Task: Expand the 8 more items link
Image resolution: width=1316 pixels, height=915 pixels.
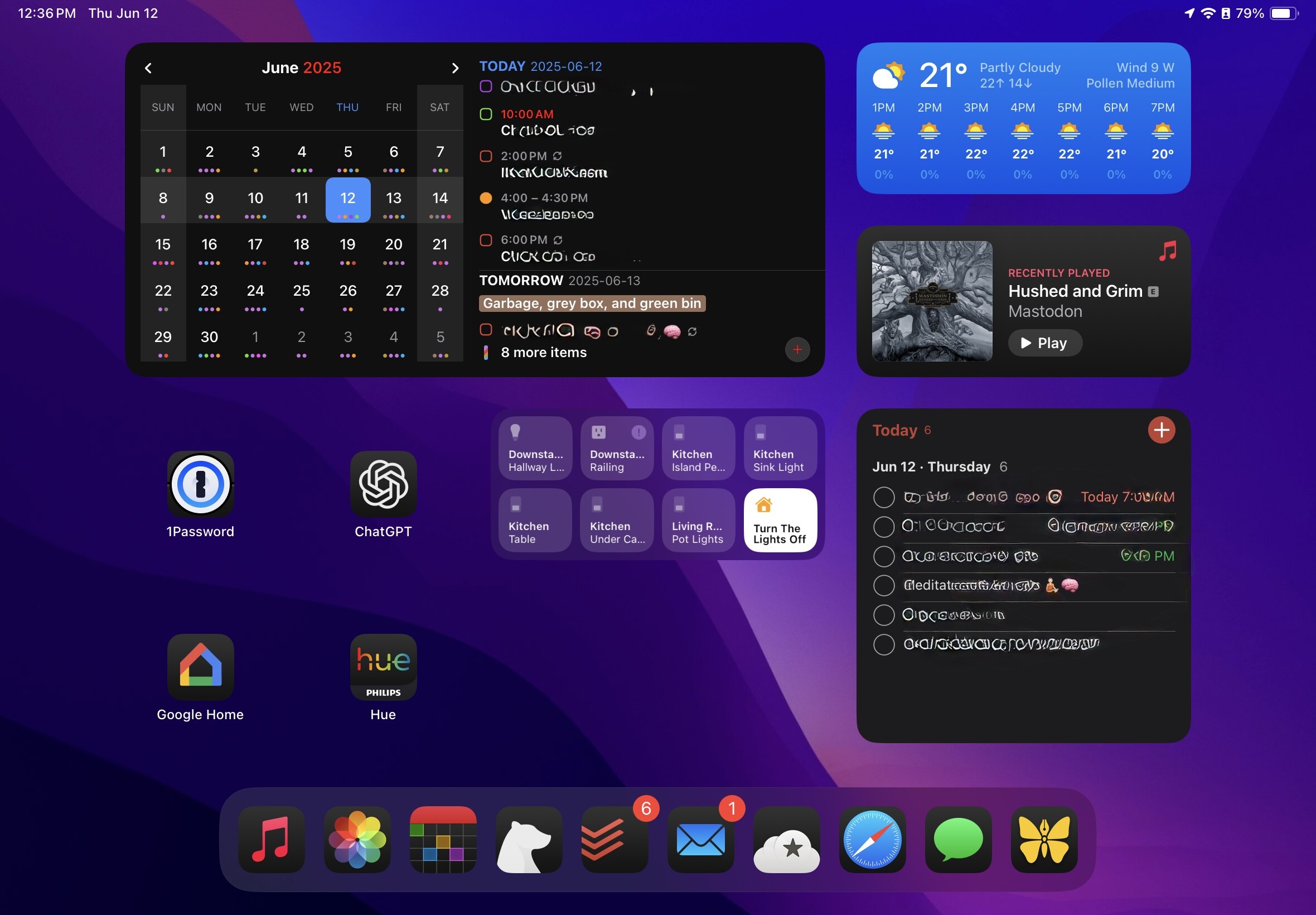Action: pos(544,352)
